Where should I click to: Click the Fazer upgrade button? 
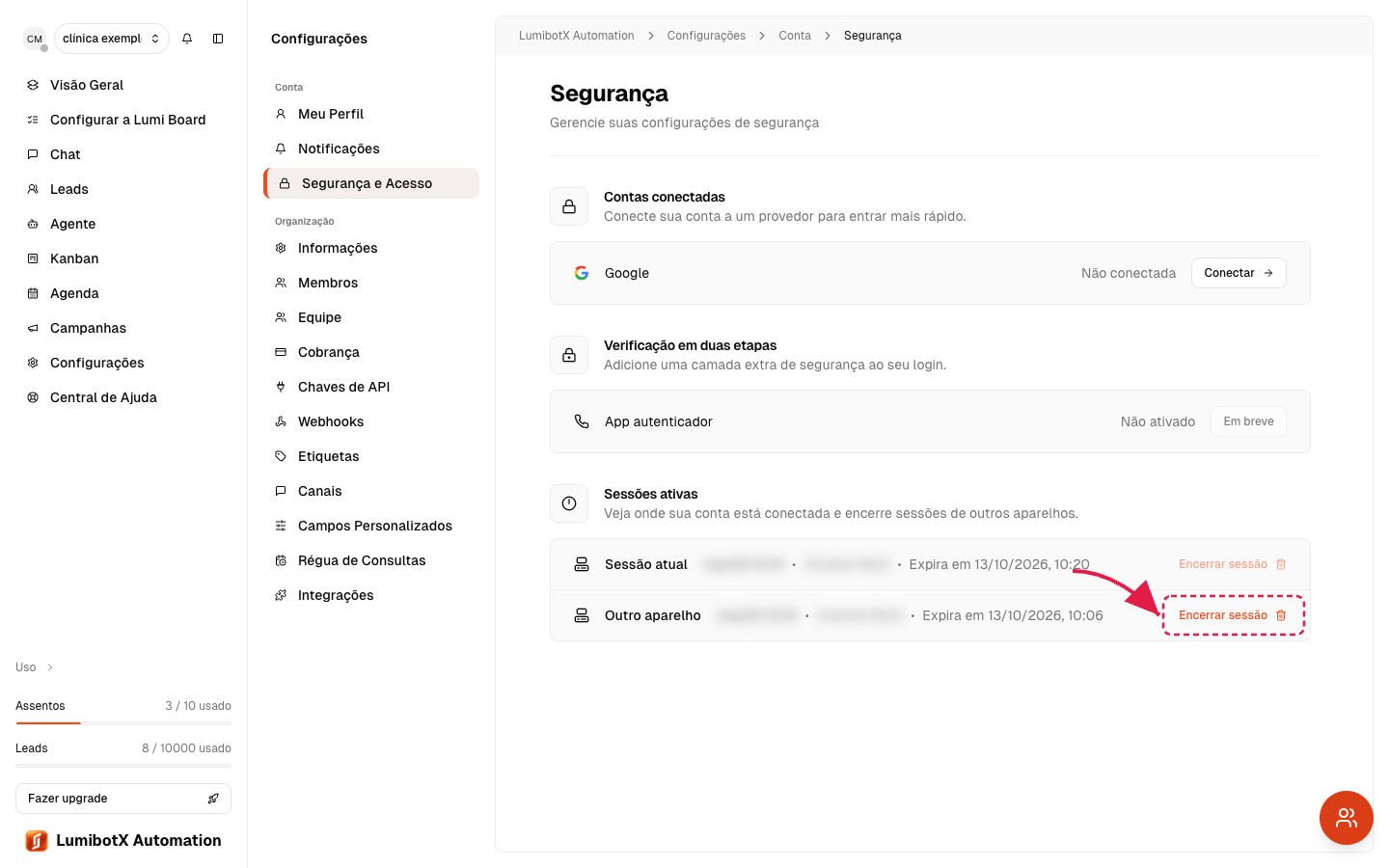pos(123,799)
